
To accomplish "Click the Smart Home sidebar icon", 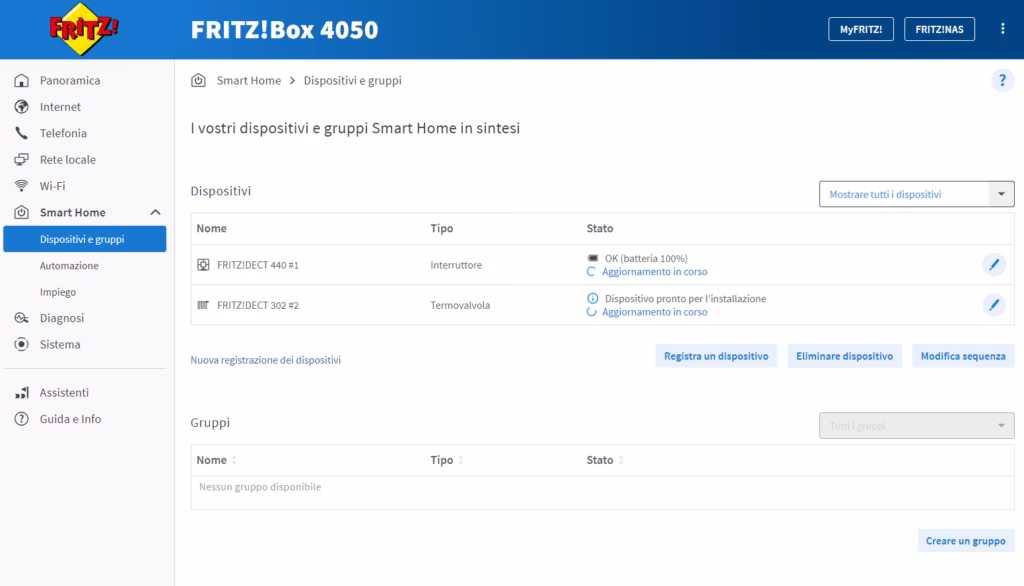I will 22,212.
